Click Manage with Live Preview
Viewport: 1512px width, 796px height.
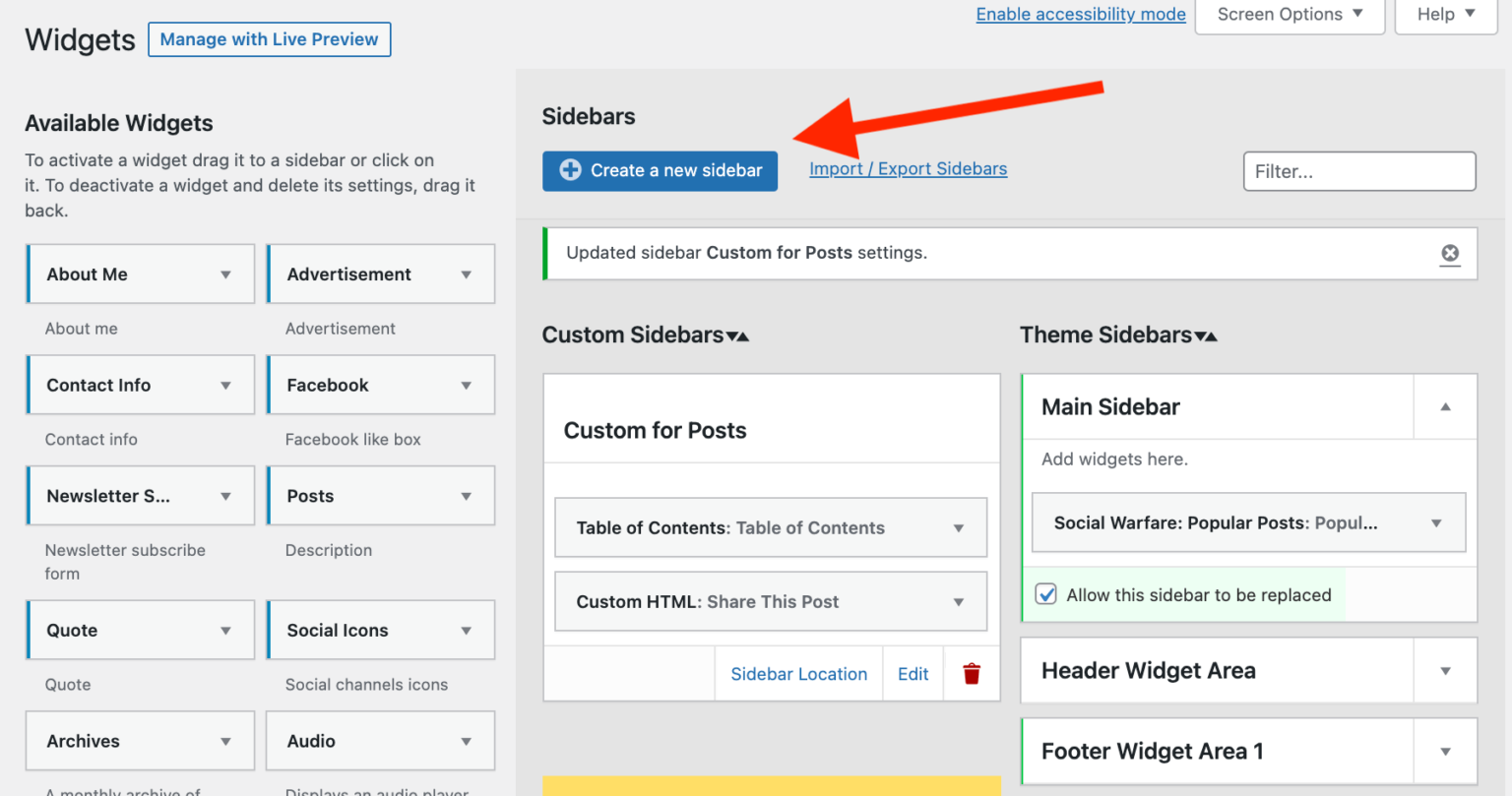269,38
